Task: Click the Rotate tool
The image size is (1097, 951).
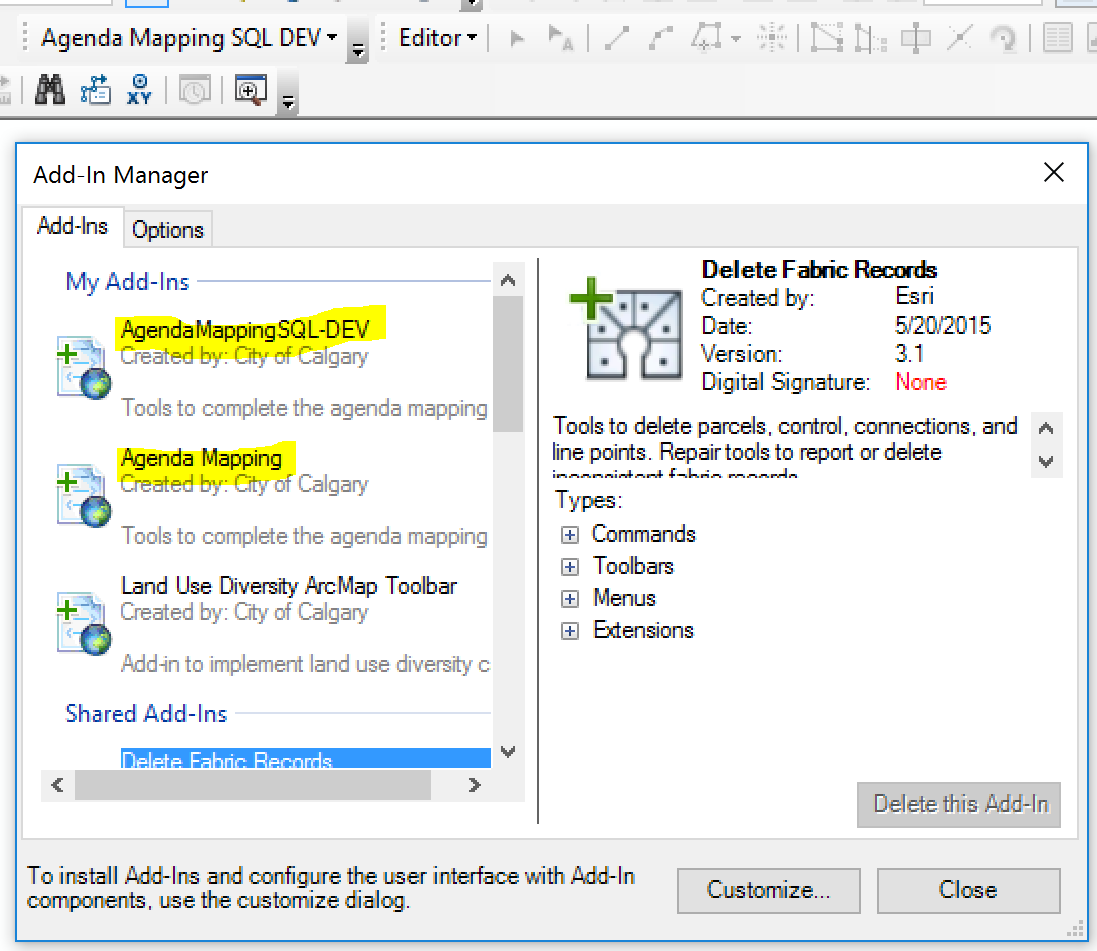Action: (1003, 38)
